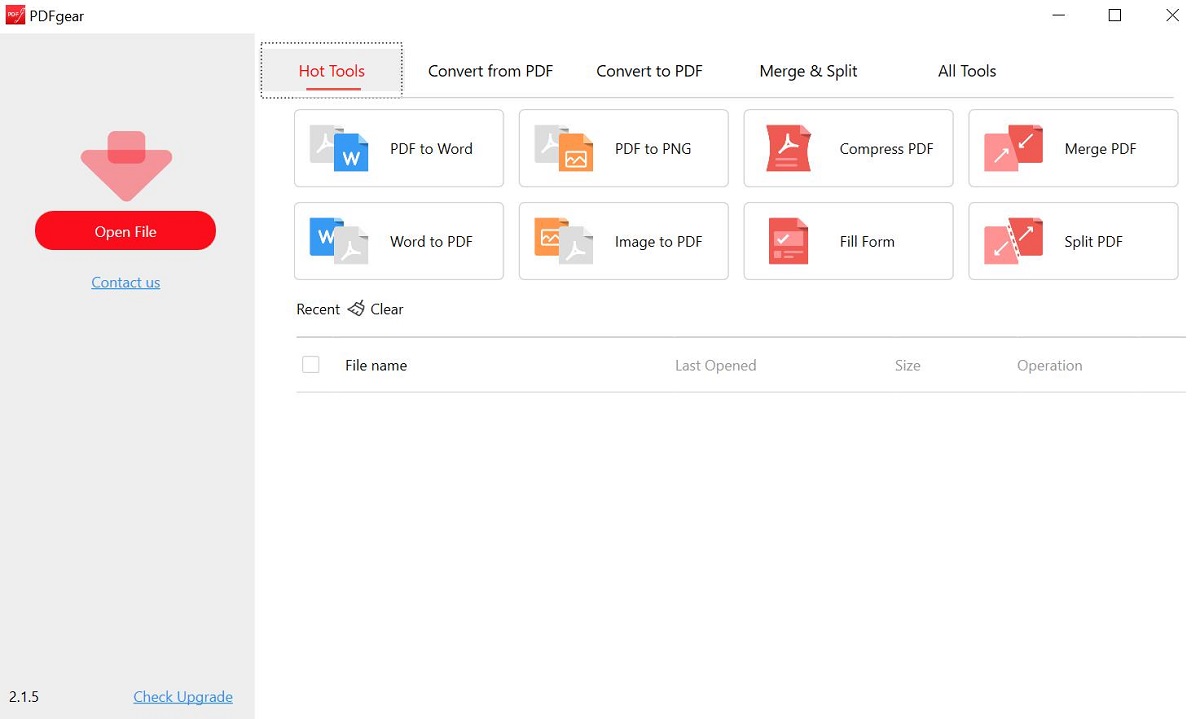
Task: Open the Image to PDF icon
Action: [x=564, y=241]
